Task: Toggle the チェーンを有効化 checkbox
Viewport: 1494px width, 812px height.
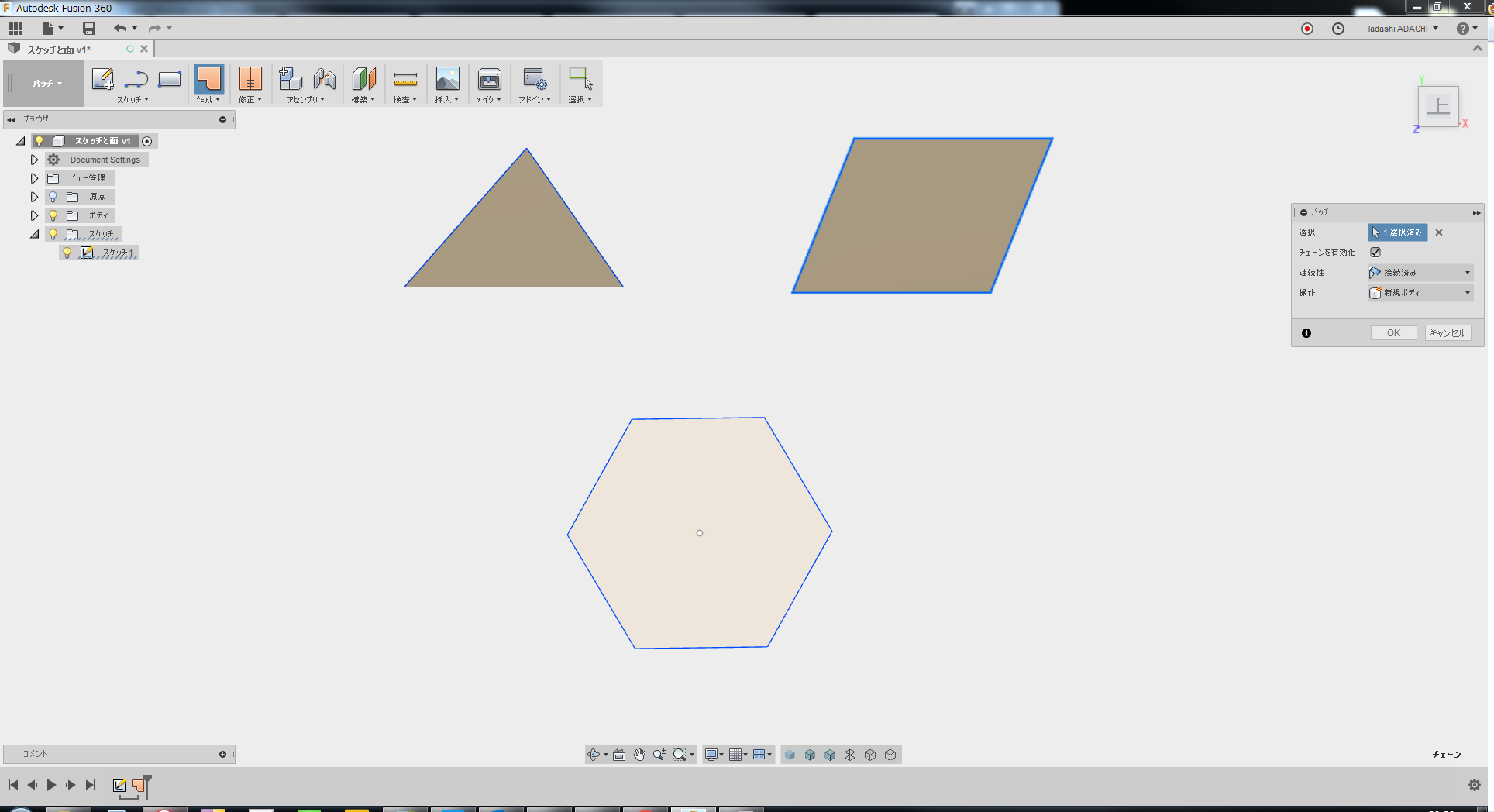Action: pyautogui.click(x=1375, y=252)
